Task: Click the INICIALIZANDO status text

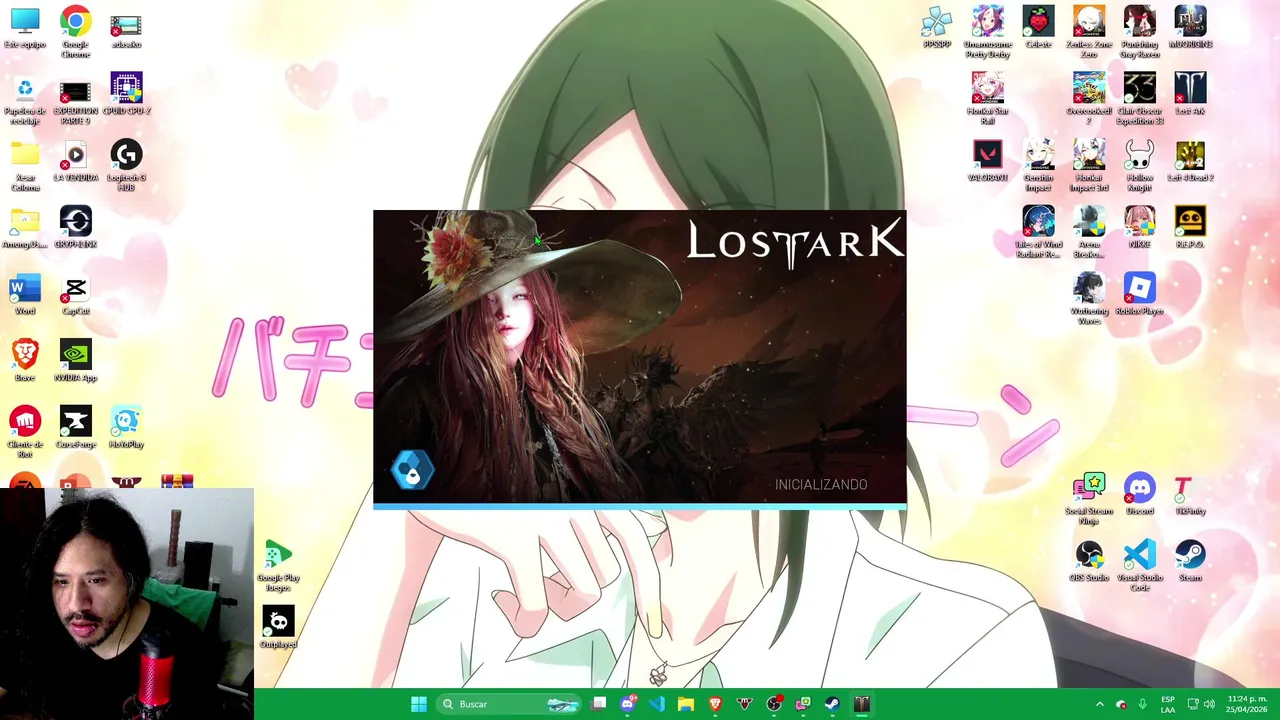Action: (821, 484)
